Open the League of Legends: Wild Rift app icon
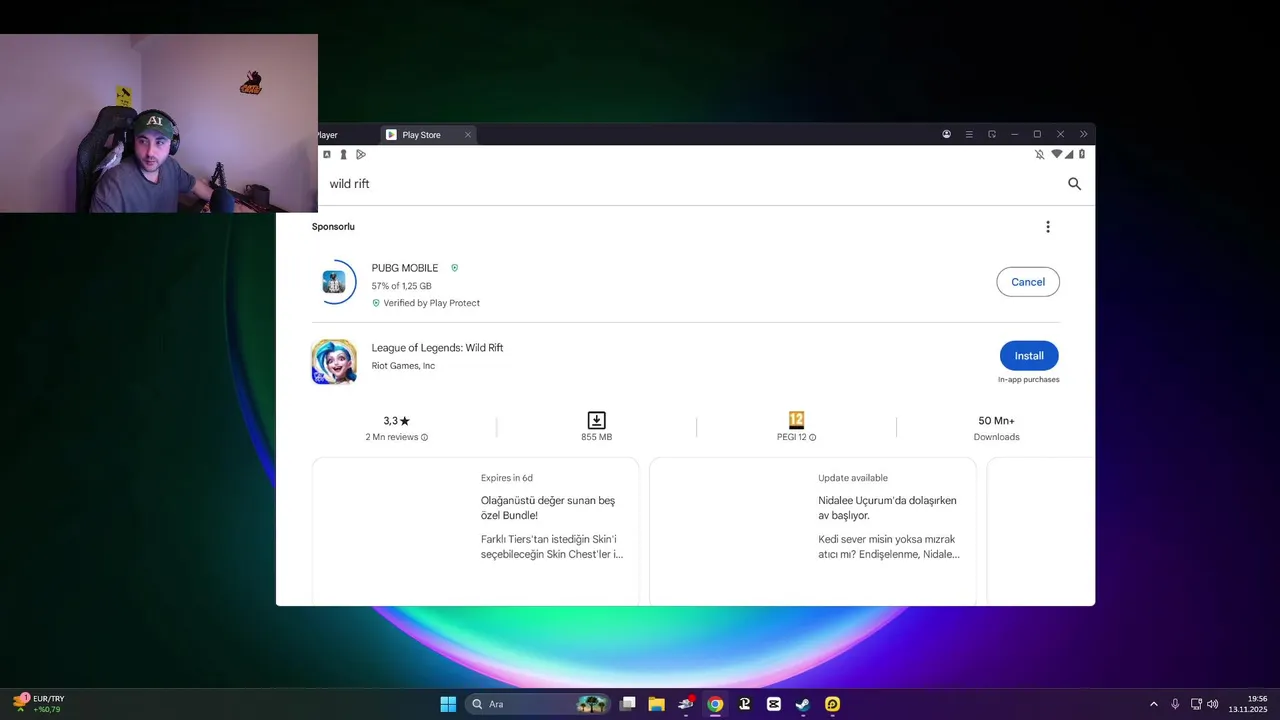Viewport: 1280px width, 720px height. point(334,362)
